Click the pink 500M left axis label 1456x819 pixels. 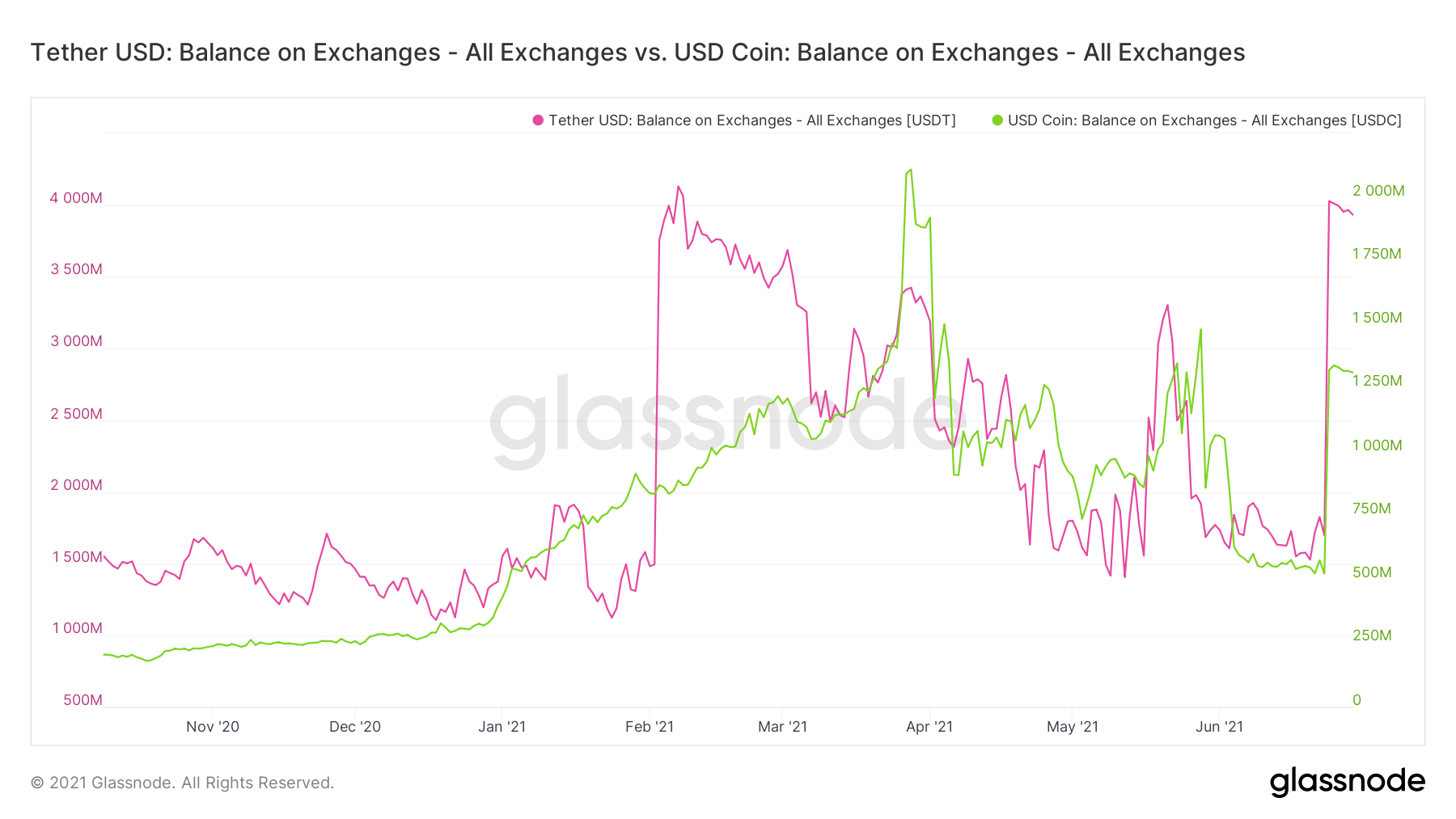pos(83,700)
